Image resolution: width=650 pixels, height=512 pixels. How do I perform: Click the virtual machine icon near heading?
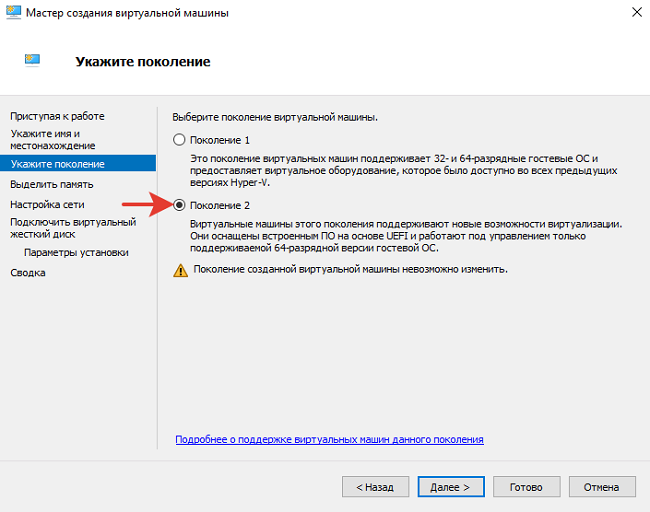click(33, 61)
